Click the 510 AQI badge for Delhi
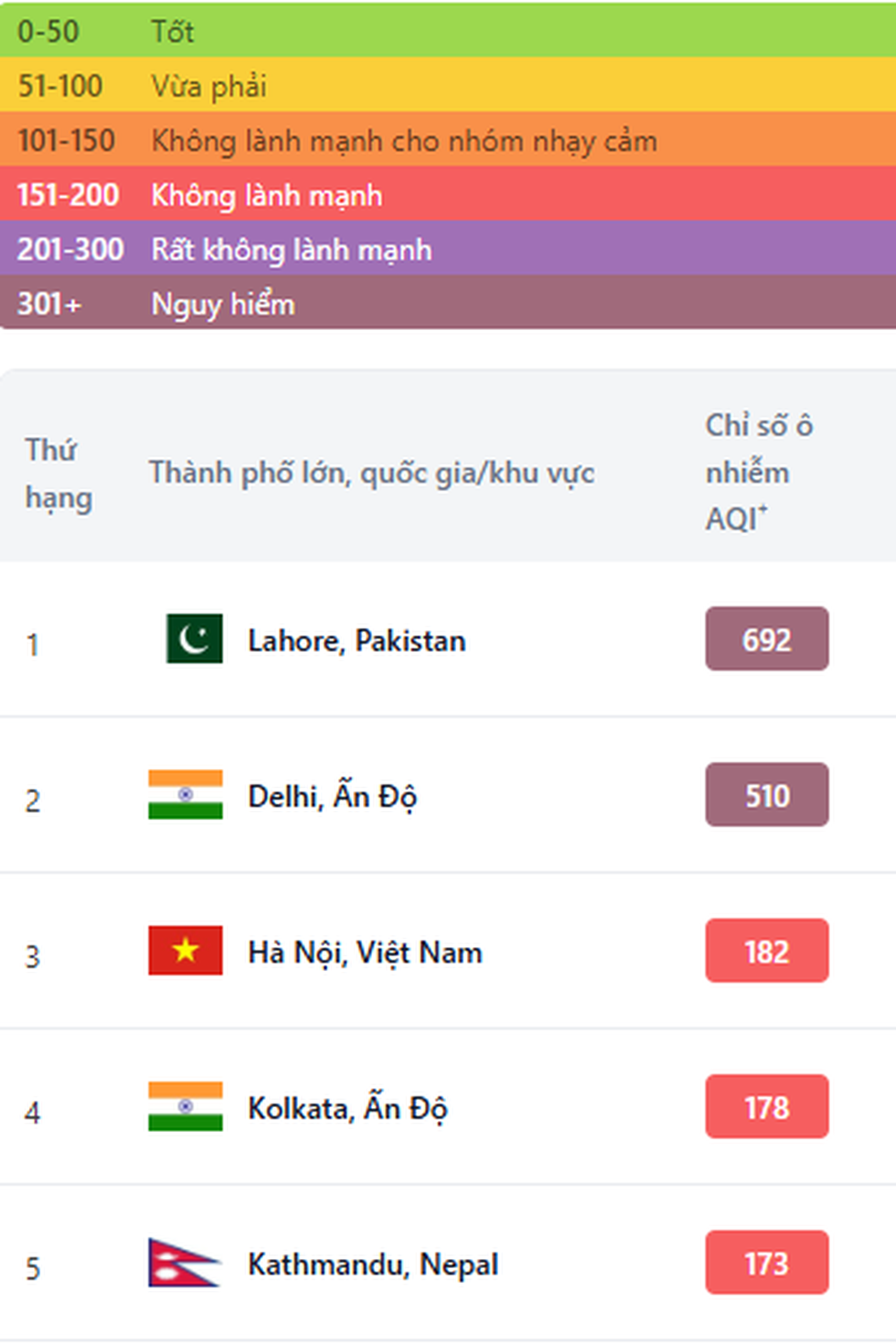This screenshot has height=1344, width=896. [766, 795]
